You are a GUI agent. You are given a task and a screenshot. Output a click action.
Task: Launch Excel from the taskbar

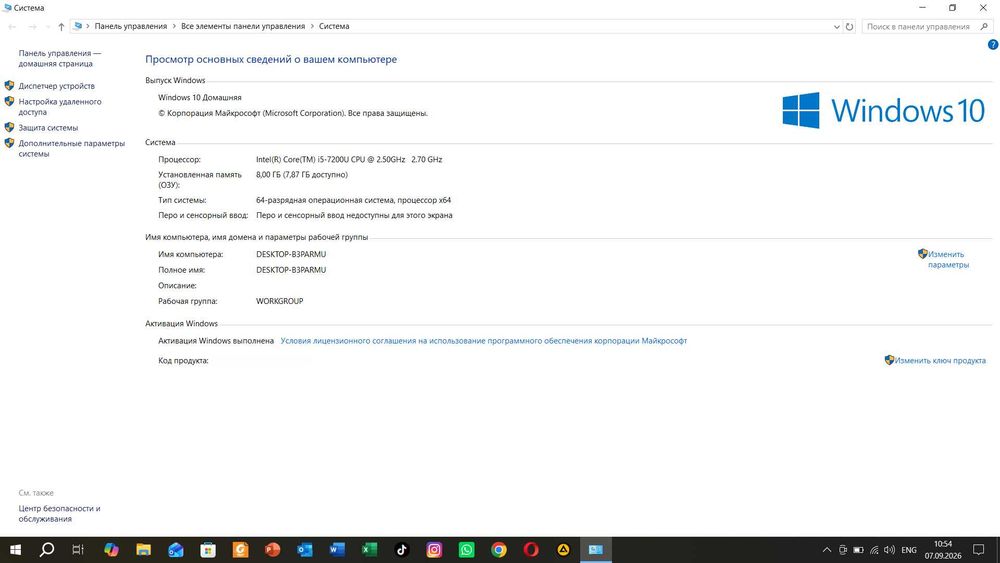369,550
